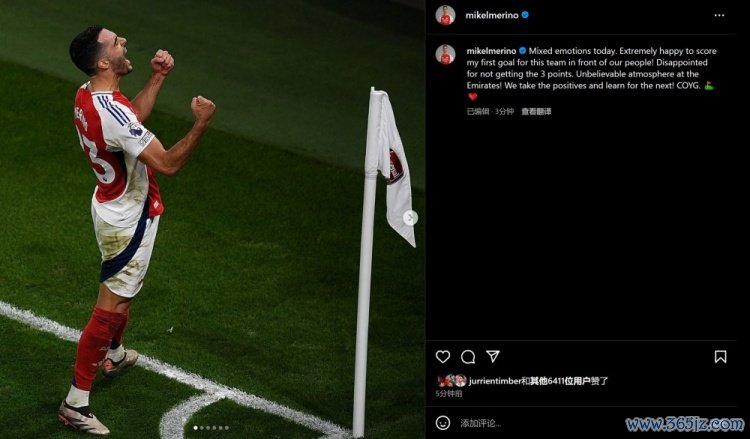Open the mikelmerino username in the caption
Viewport: 750px width, 439px height.
(x=491, y=51)
